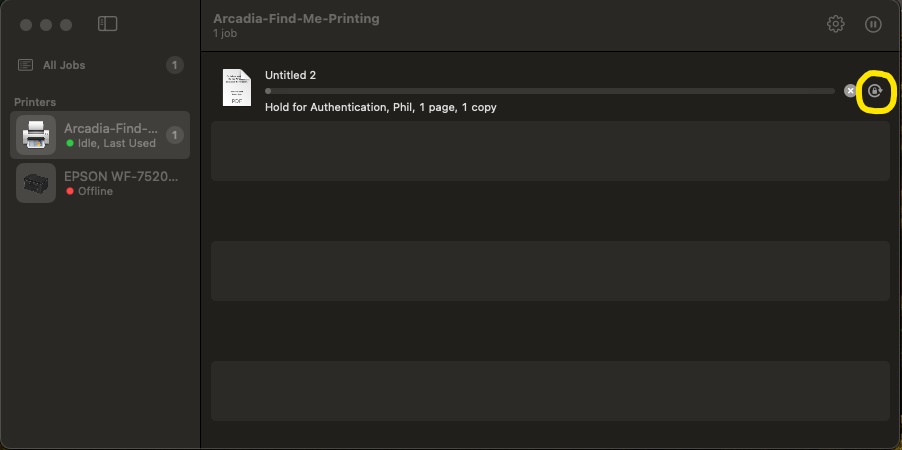Open printer settings gear icon

point(836,24)
